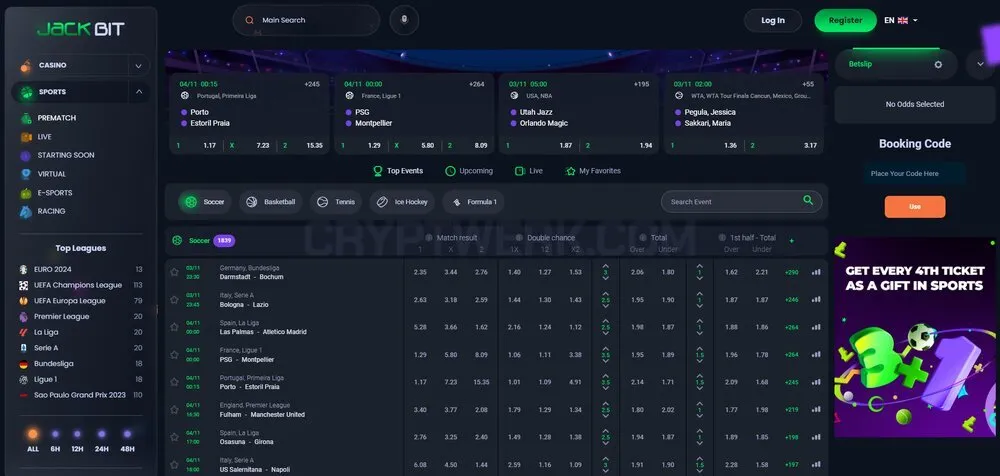Screen dimensions: 1000x476
Task: Switch to Live events tab
Action: [529, 171]
